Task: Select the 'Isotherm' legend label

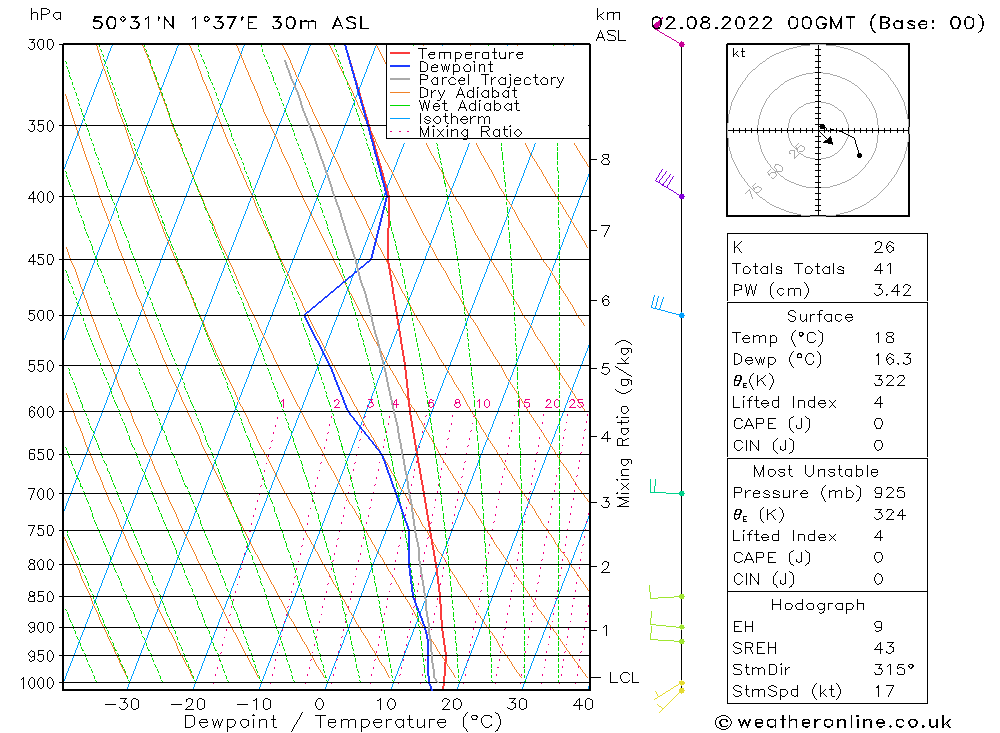Action: (455, 119)
